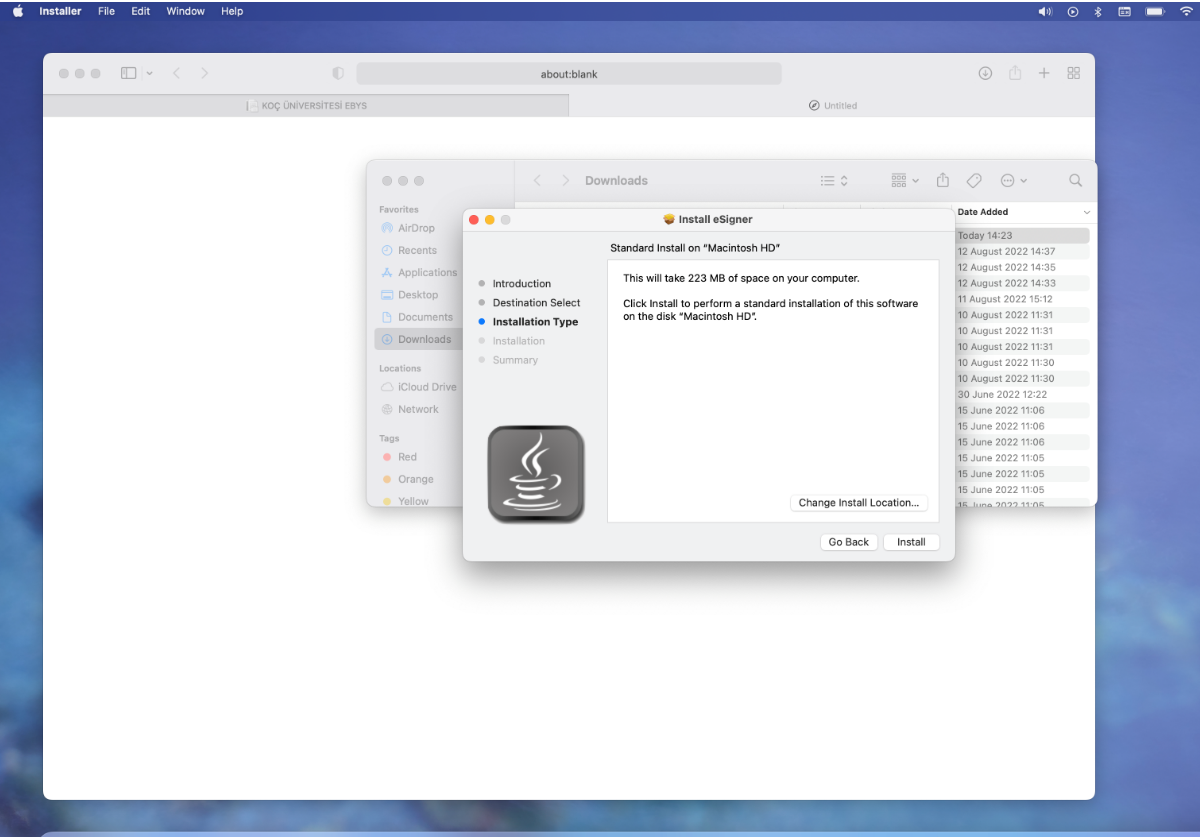1200x837 pixels.
Task: Expand the more actions dropdown in Finder
Action: click(x=1013, y=180)
